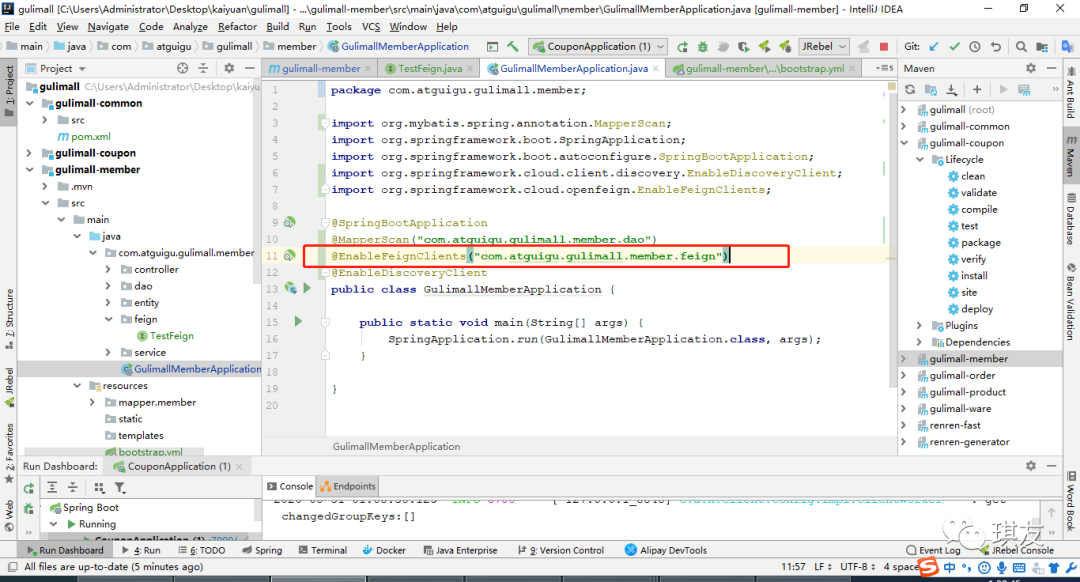Open the Docker tool window
The image size is (1080, 582).
[x=384, y=550]
